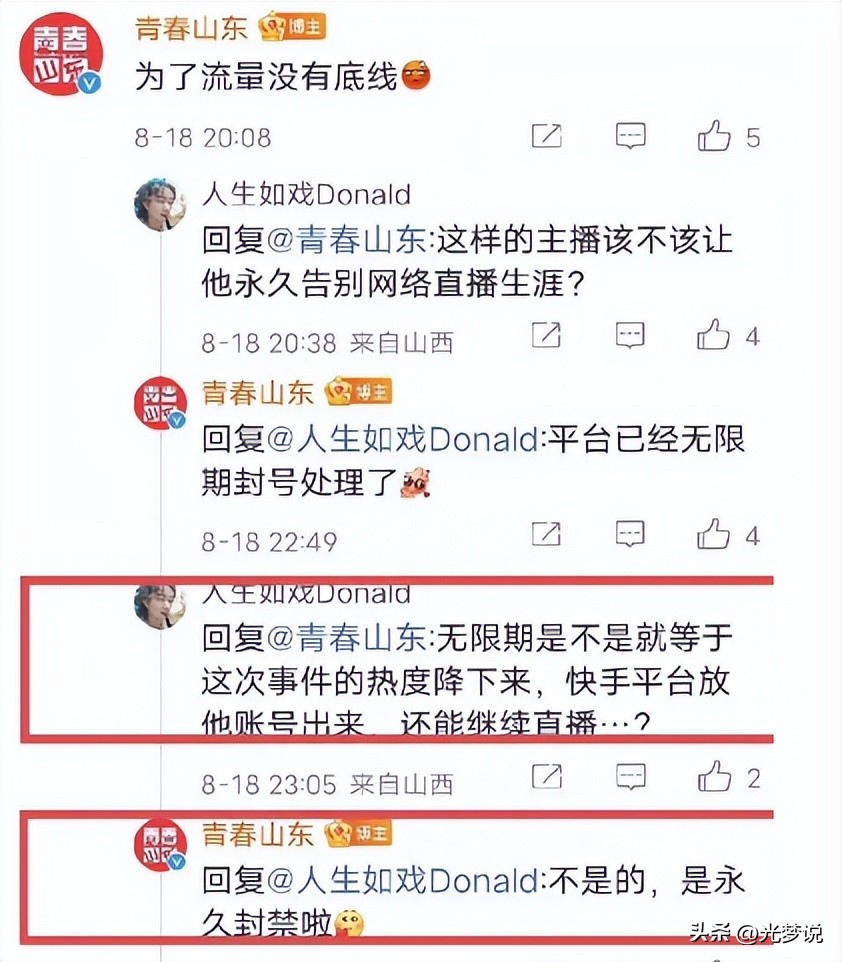Tap 青春山东 username at the top

191,28
